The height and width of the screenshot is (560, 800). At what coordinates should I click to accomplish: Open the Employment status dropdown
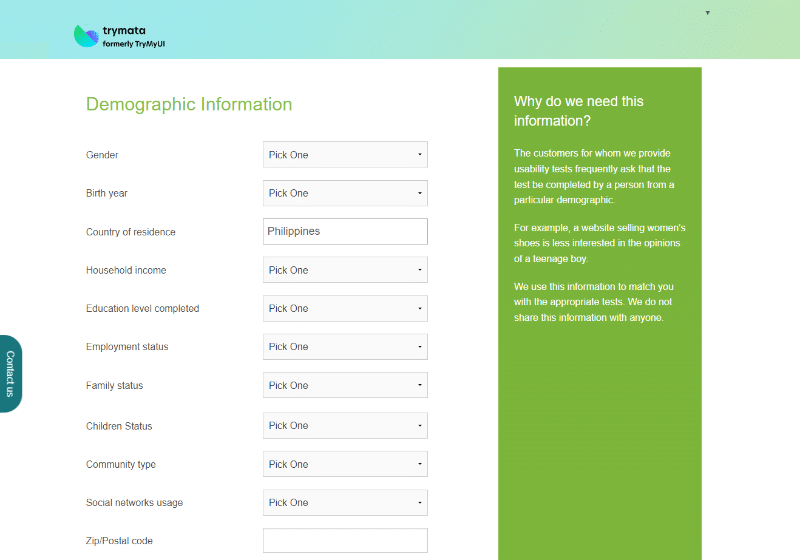345,347
